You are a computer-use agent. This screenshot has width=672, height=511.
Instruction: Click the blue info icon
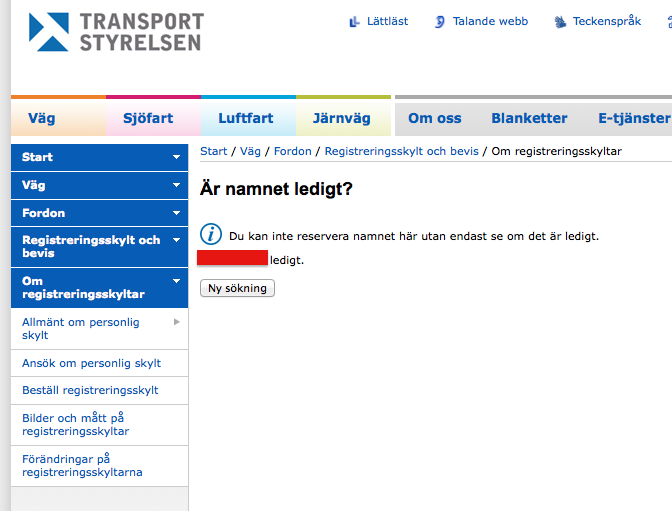(x=211, y=235)
